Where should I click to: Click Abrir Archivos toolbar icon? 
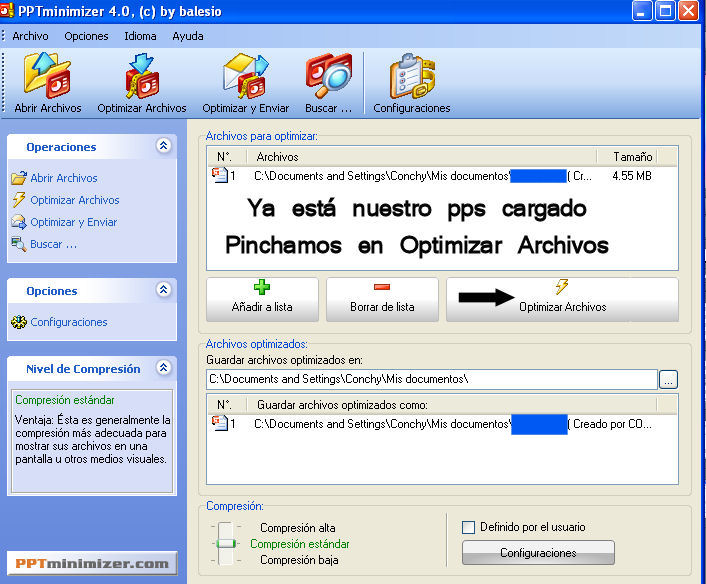point(47,76)
